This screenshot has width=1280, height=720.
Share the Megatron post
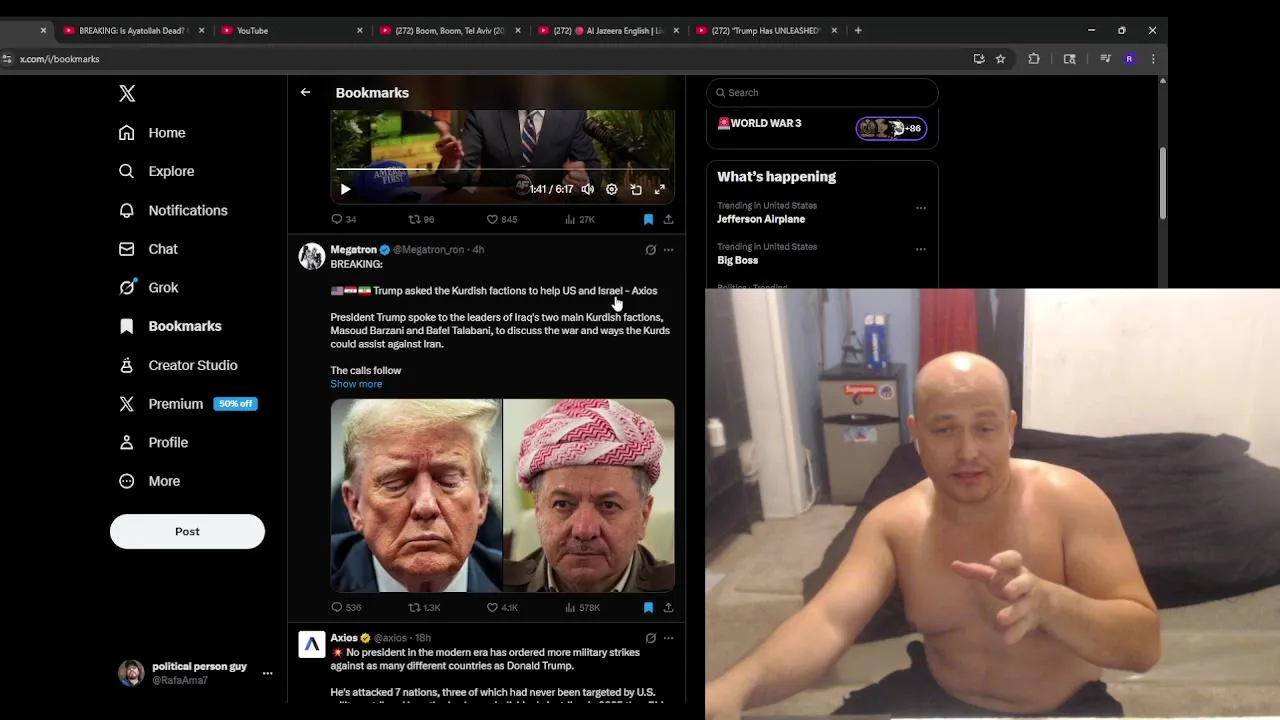click(x=668, y=607)
